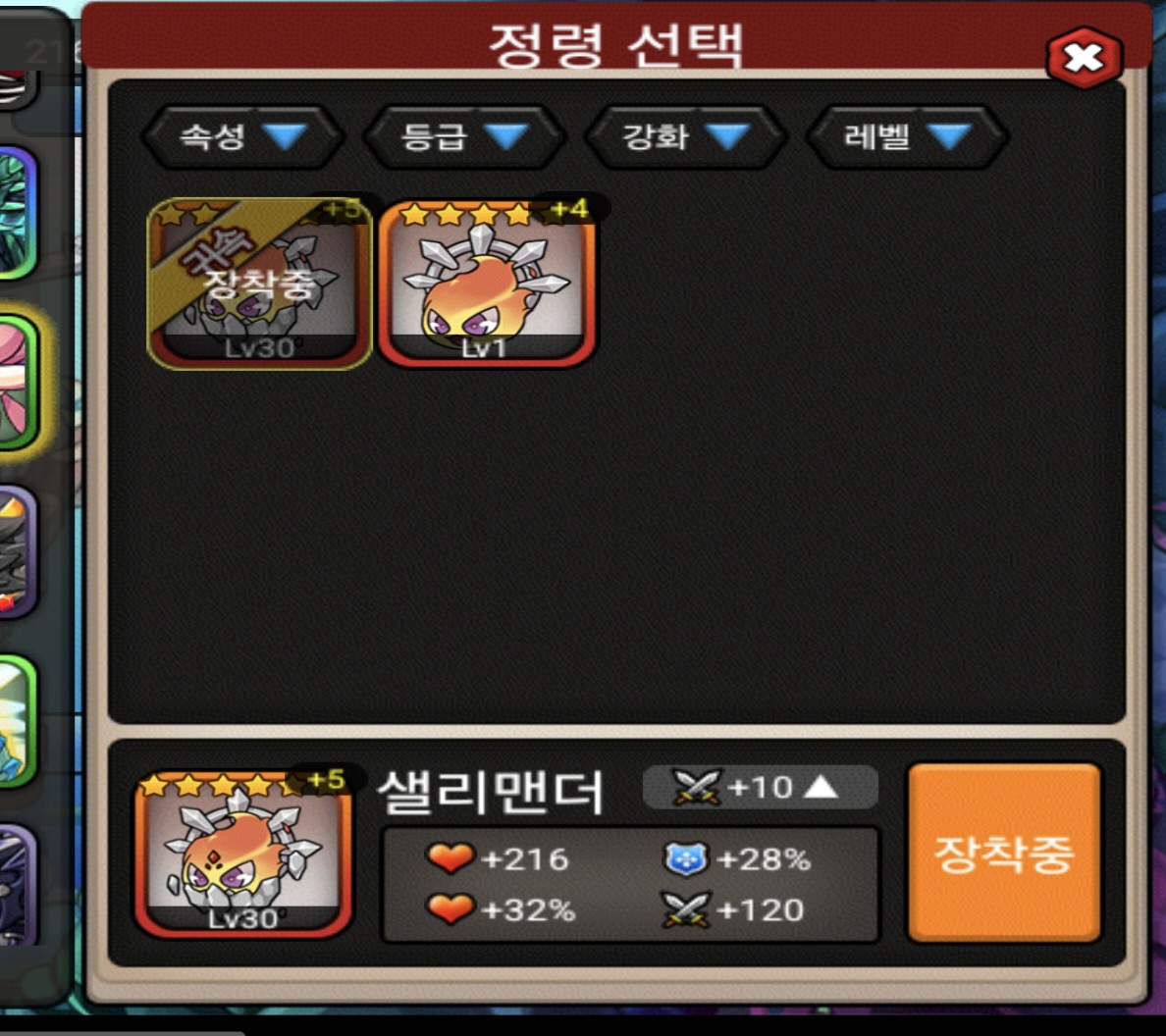The image size is (1166, 1036).
Task: Click the heart +216 HP stat icon
Action: [x=450, y=858]
